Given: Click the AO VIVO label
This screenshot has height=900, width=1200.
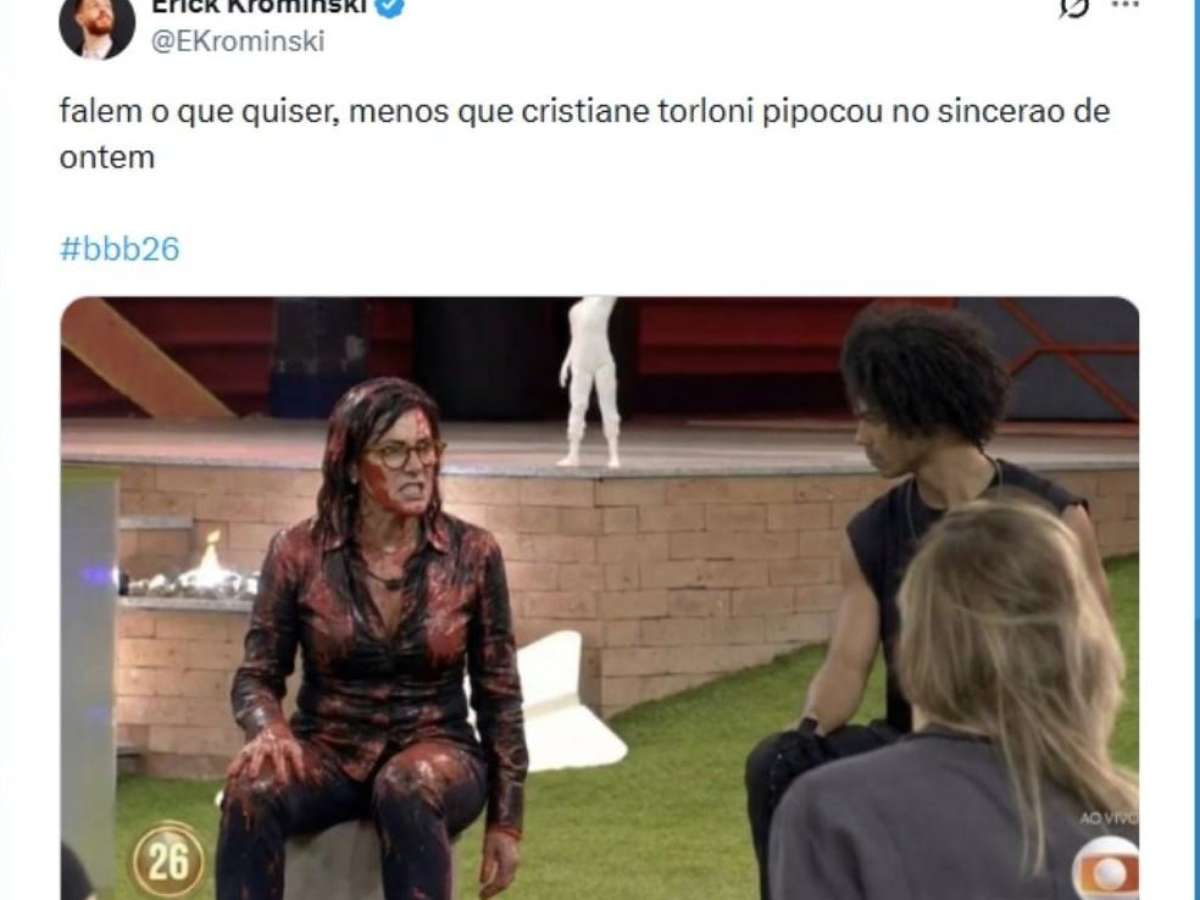Looking at the screenshot, I should [1107, 819].
